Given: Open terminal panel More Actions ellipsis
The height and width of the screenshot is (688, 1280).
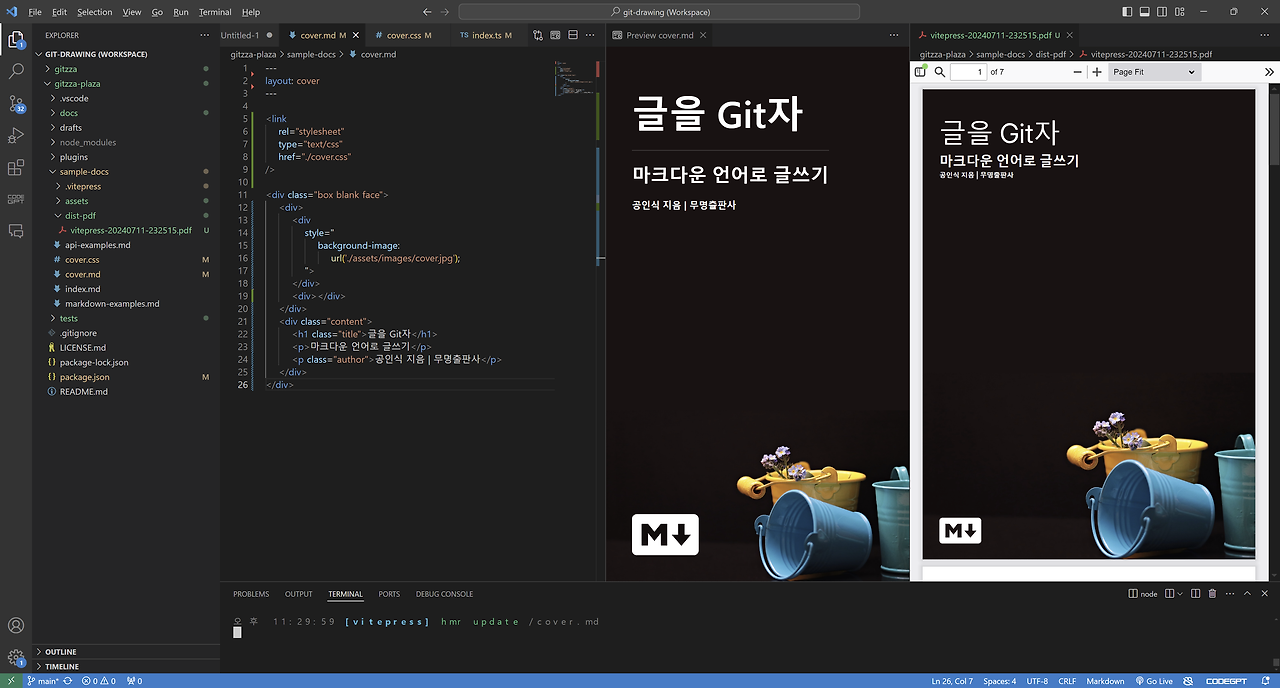Looking at the screenshot, I should [1229, 594].
